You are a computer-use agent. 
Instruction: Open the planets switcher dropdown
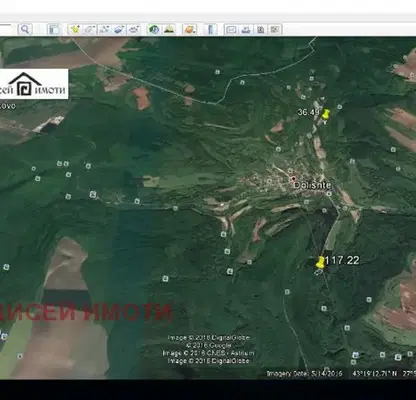tap(190, 29)
